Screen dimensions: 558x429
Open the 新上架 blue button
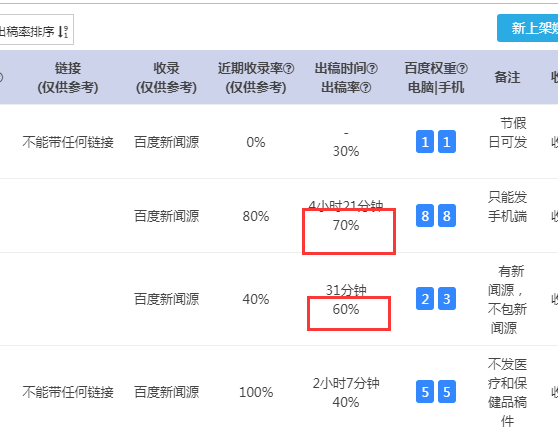coord(528,28)
